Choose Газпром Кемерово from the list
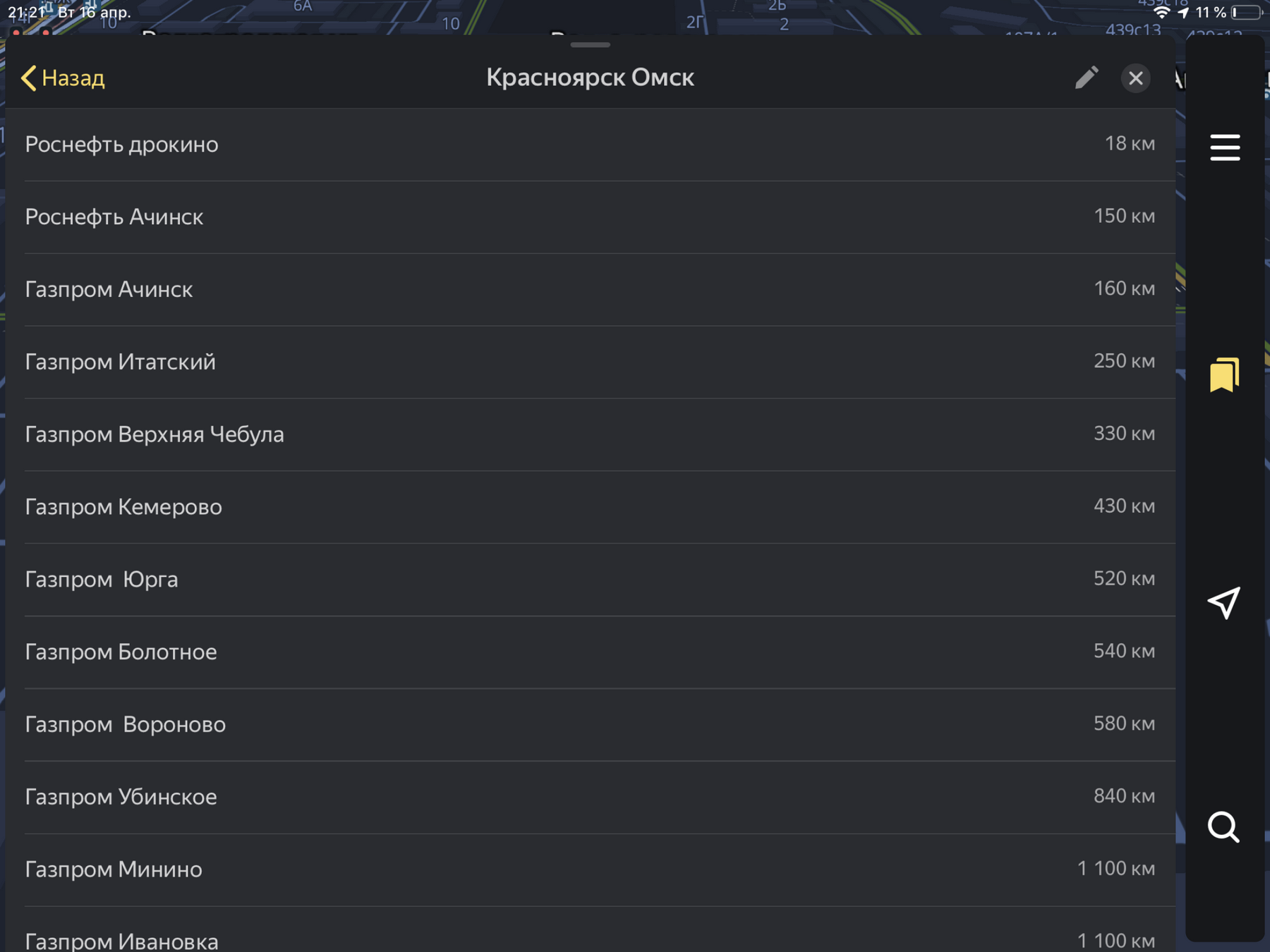This screenshot has width=1270, height=952. tap(590, 507)
